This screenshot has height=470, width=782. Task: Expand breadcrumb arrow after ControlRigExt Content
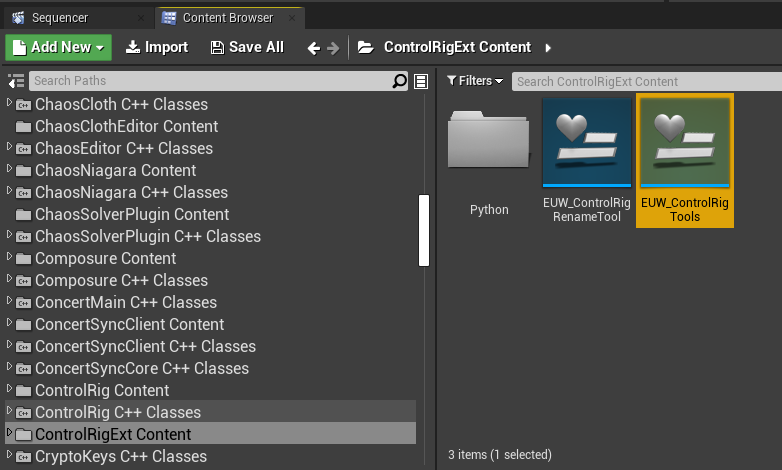pos(548,48)
